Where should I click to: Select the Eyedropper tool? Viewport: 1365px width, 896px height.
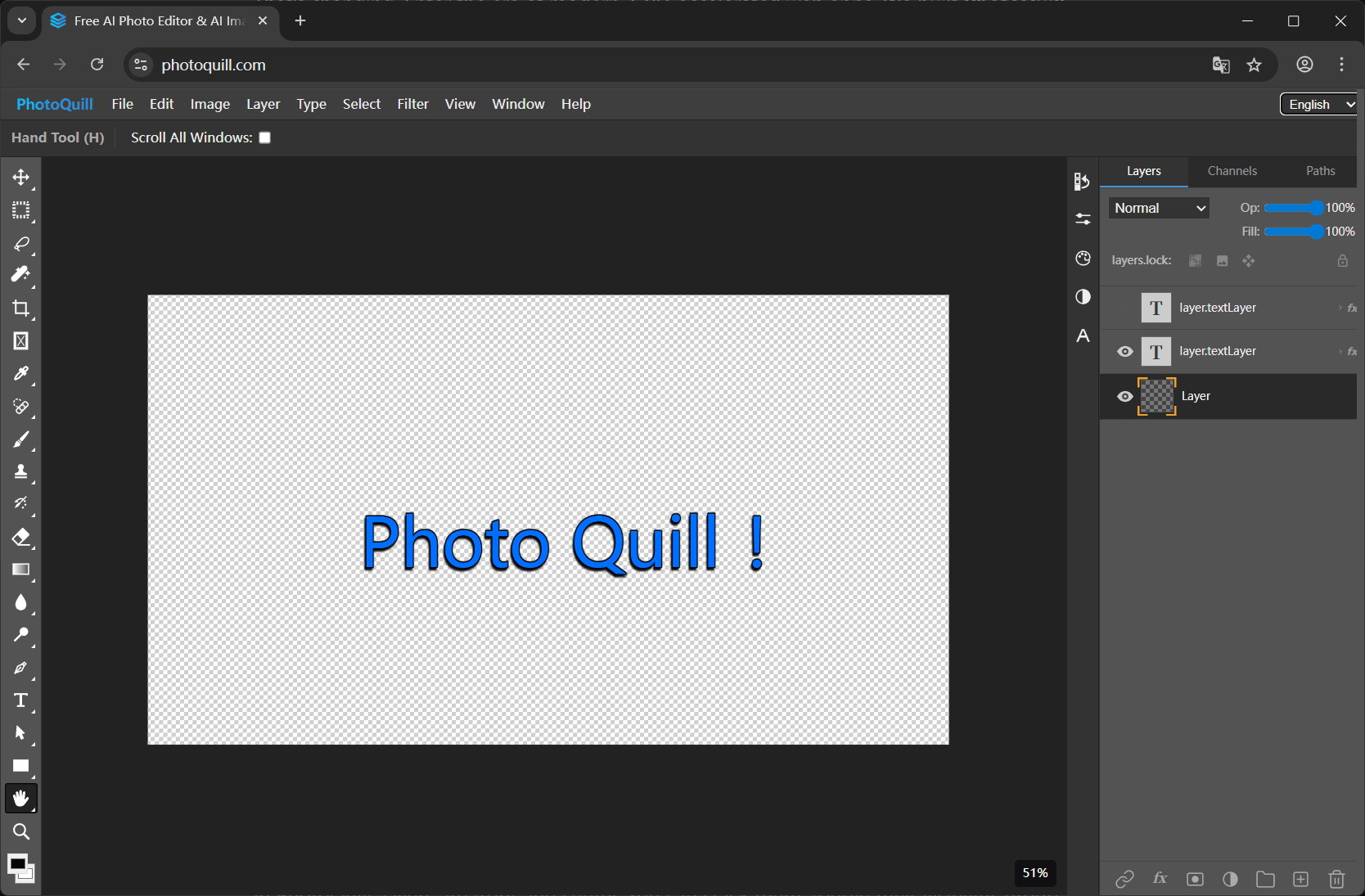[x=21, y=373]
